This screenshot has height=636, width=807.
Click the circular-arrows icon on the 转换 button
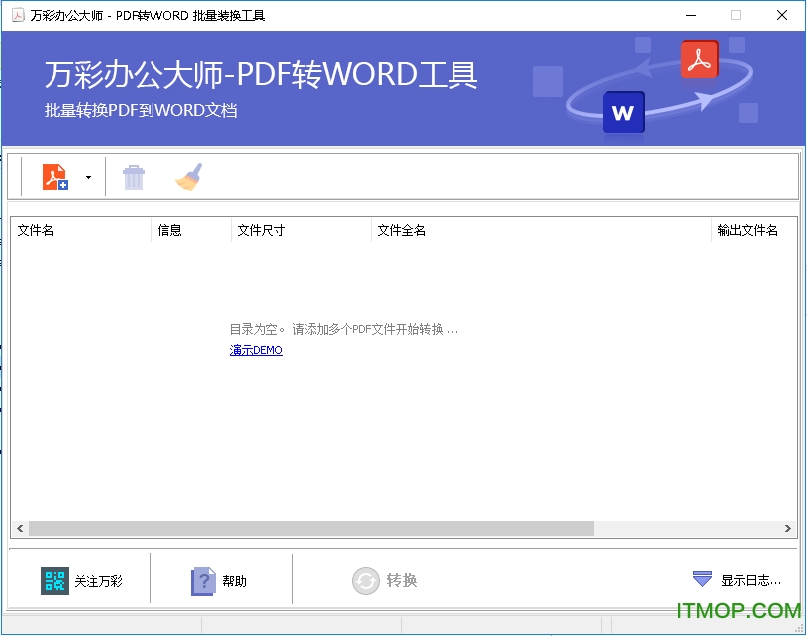click(365, 580)
